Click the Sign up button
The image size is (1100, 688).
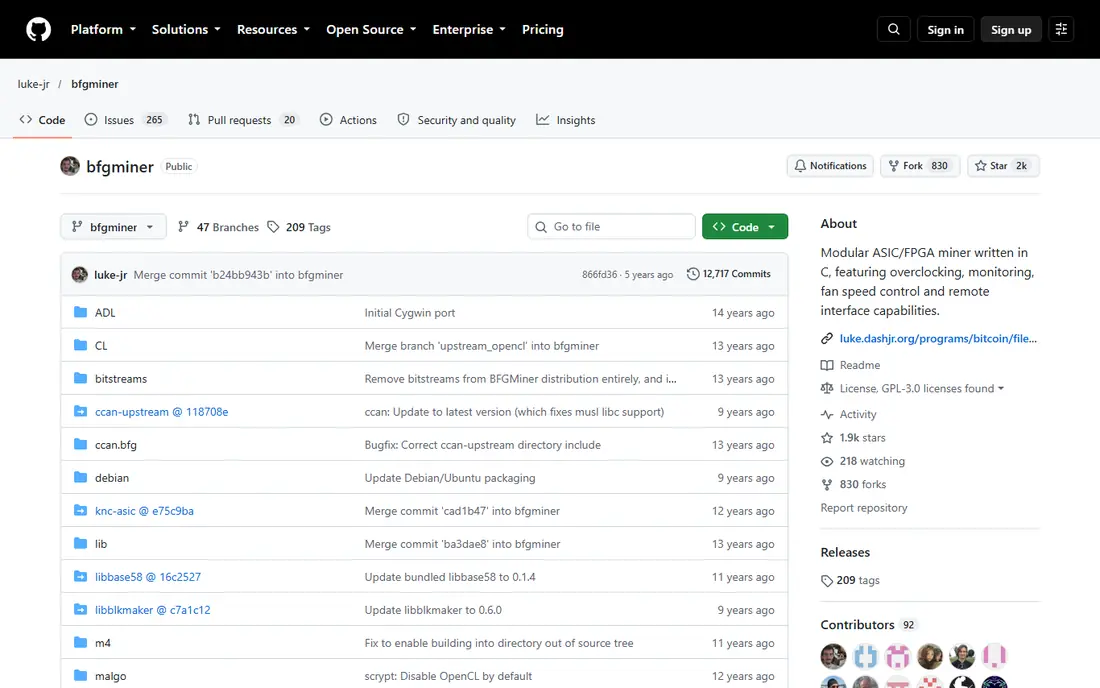tap(1011, 29)
